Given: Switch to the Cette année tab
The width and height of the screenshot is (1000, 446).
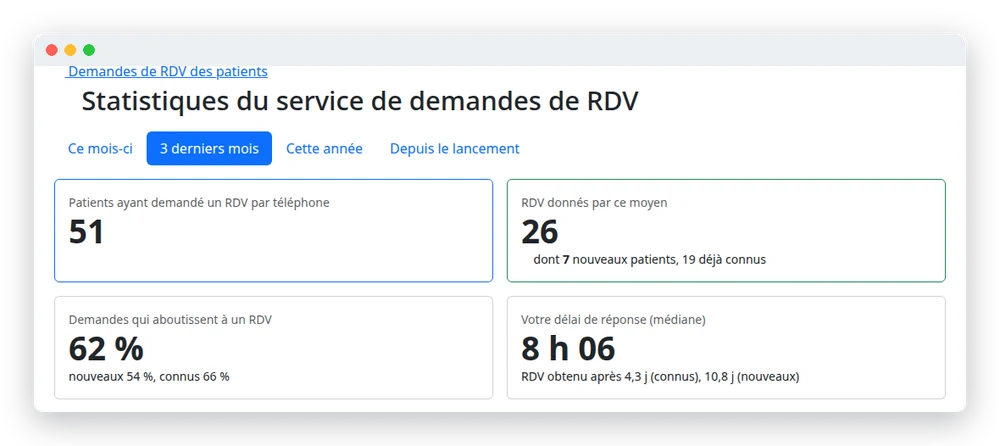Looking at the screenshot, I should pyautogui.click(x=324, y=149).
